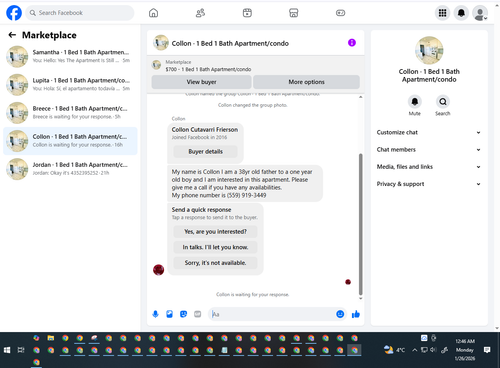Open the notifications bell in header

tap(461, 13)
